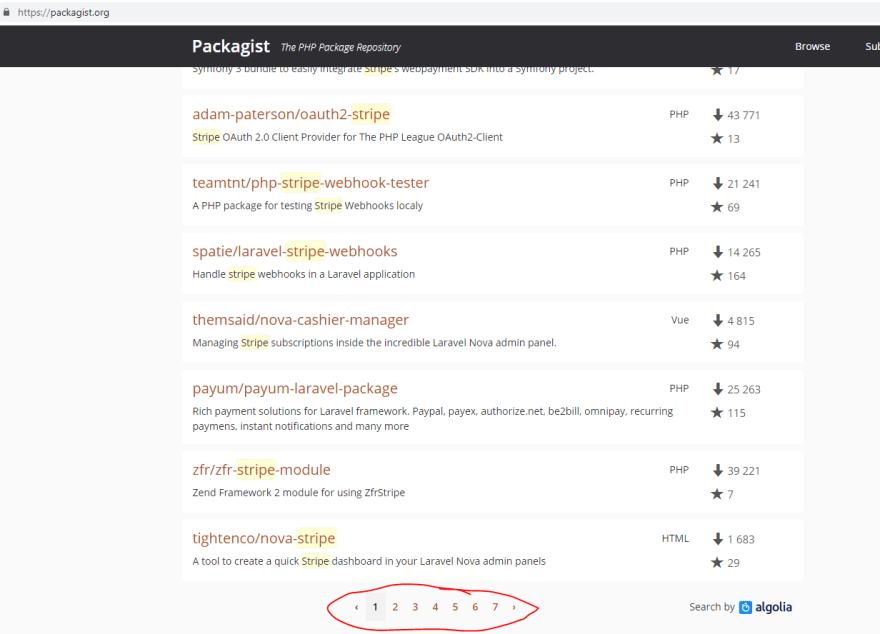Click star icon for adam-paterson/oauth2-stripe
Viewport: 880px width, 634px height.
tap(717, 138)
